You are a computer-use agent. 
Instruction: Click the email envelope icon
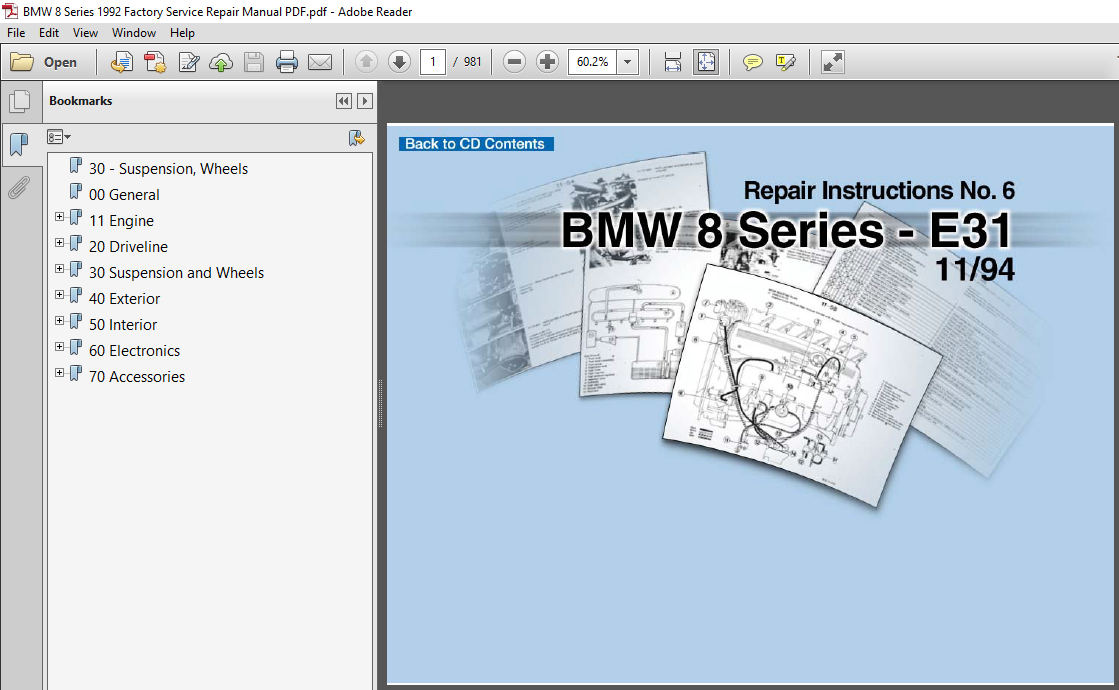[x=320, y=62]
